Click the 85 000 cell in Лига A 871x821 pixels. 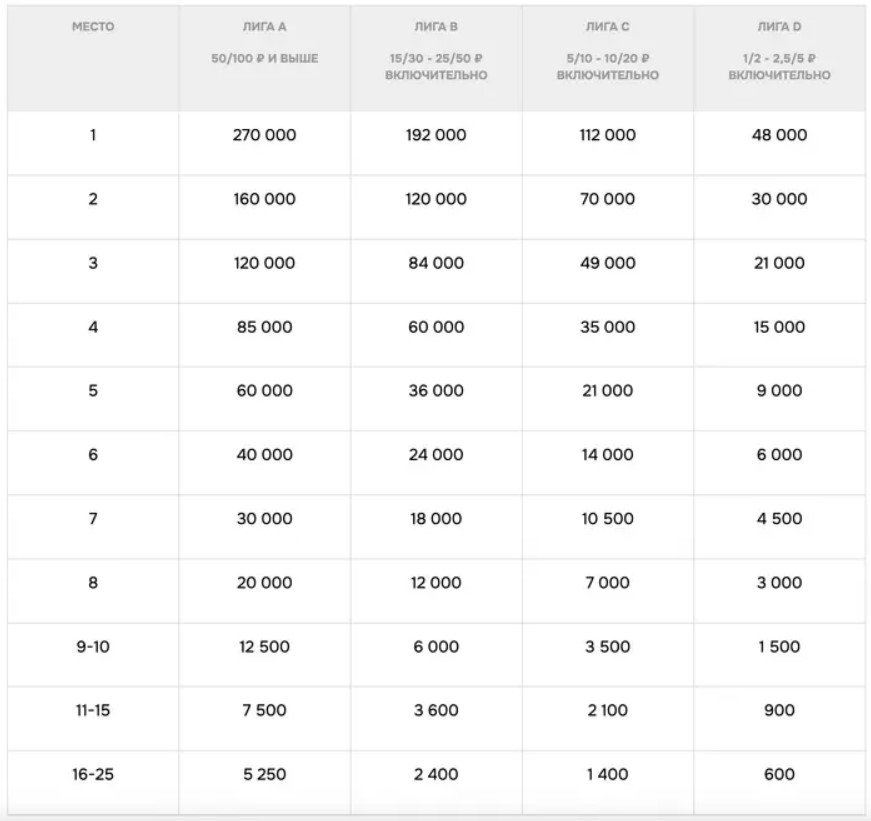point(265,327)
